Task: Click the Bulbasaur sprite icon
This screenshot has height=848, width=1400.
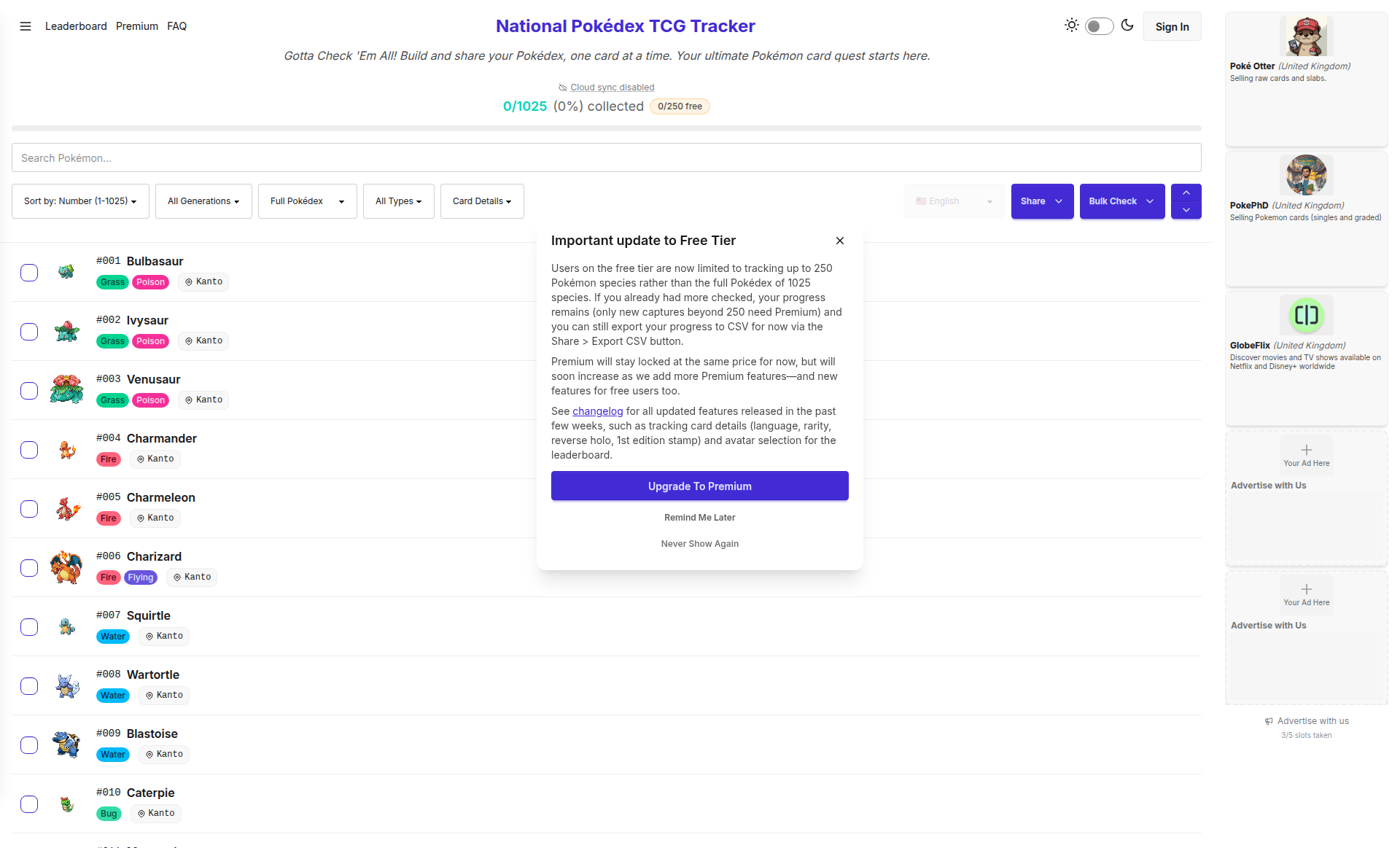Action: click(x=66, y=272)
